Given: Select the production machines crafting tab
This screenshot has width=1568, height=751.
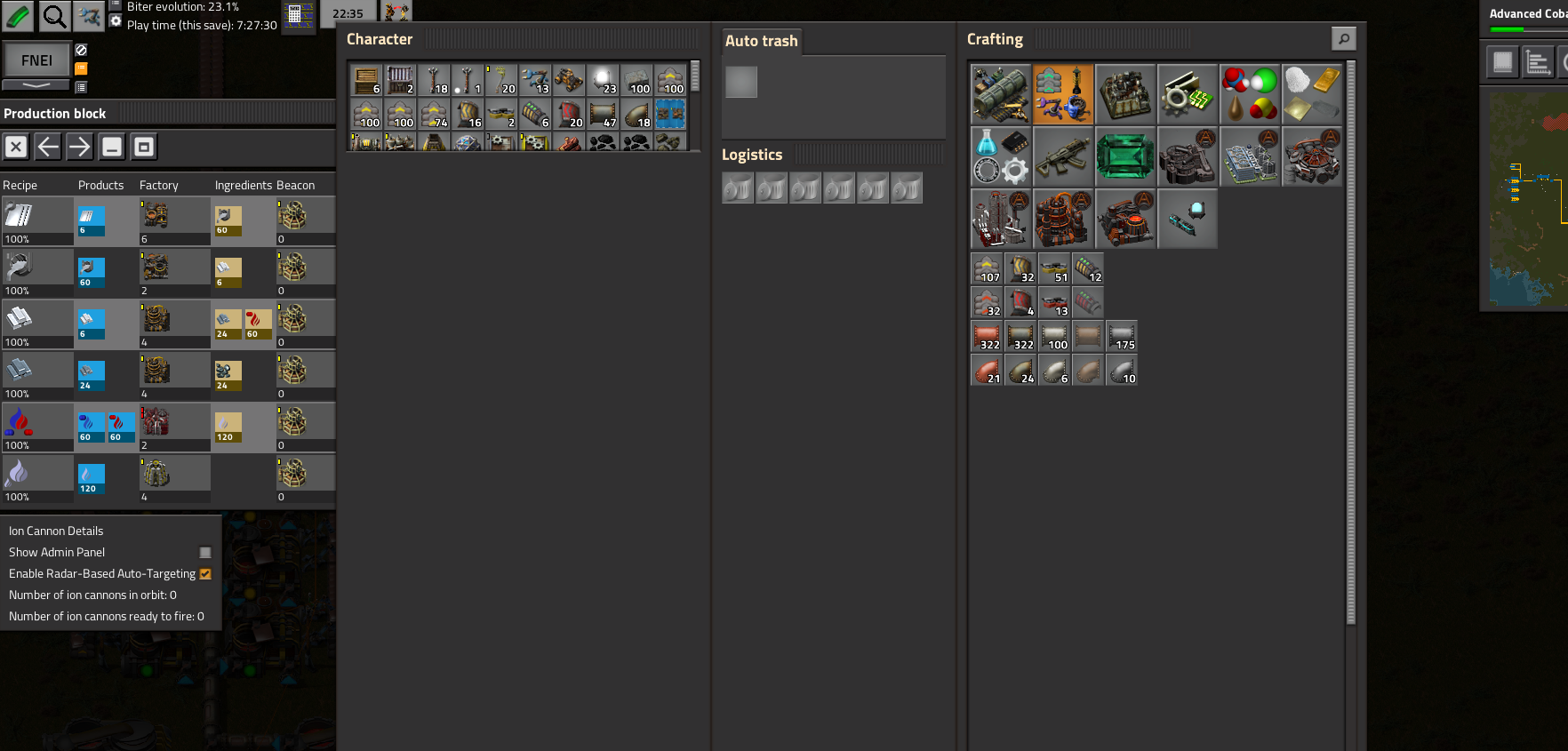Looking at the screenshot, I should tap(1124, 94).
